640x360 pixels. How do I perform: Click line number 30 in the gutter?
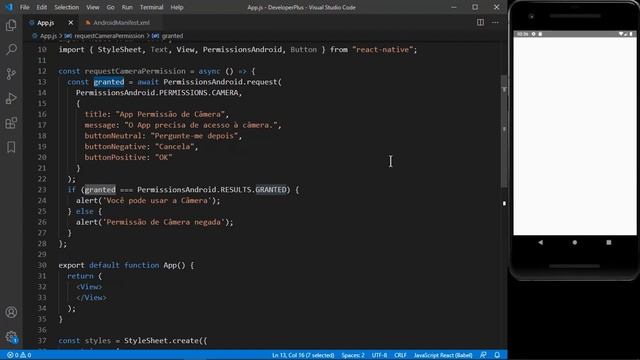(42, 265)
